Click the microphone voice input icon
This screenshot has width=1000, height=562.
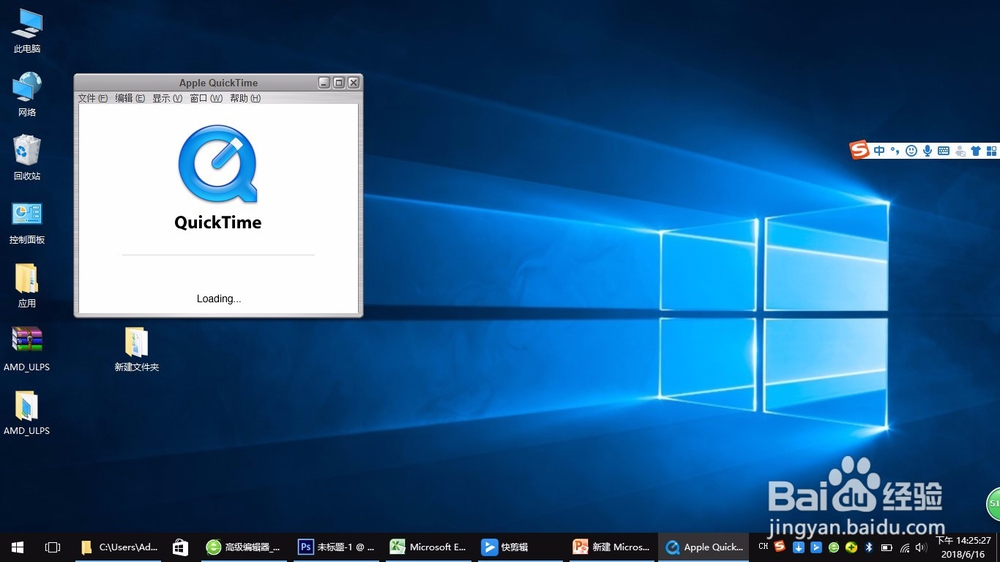[927, 151]
